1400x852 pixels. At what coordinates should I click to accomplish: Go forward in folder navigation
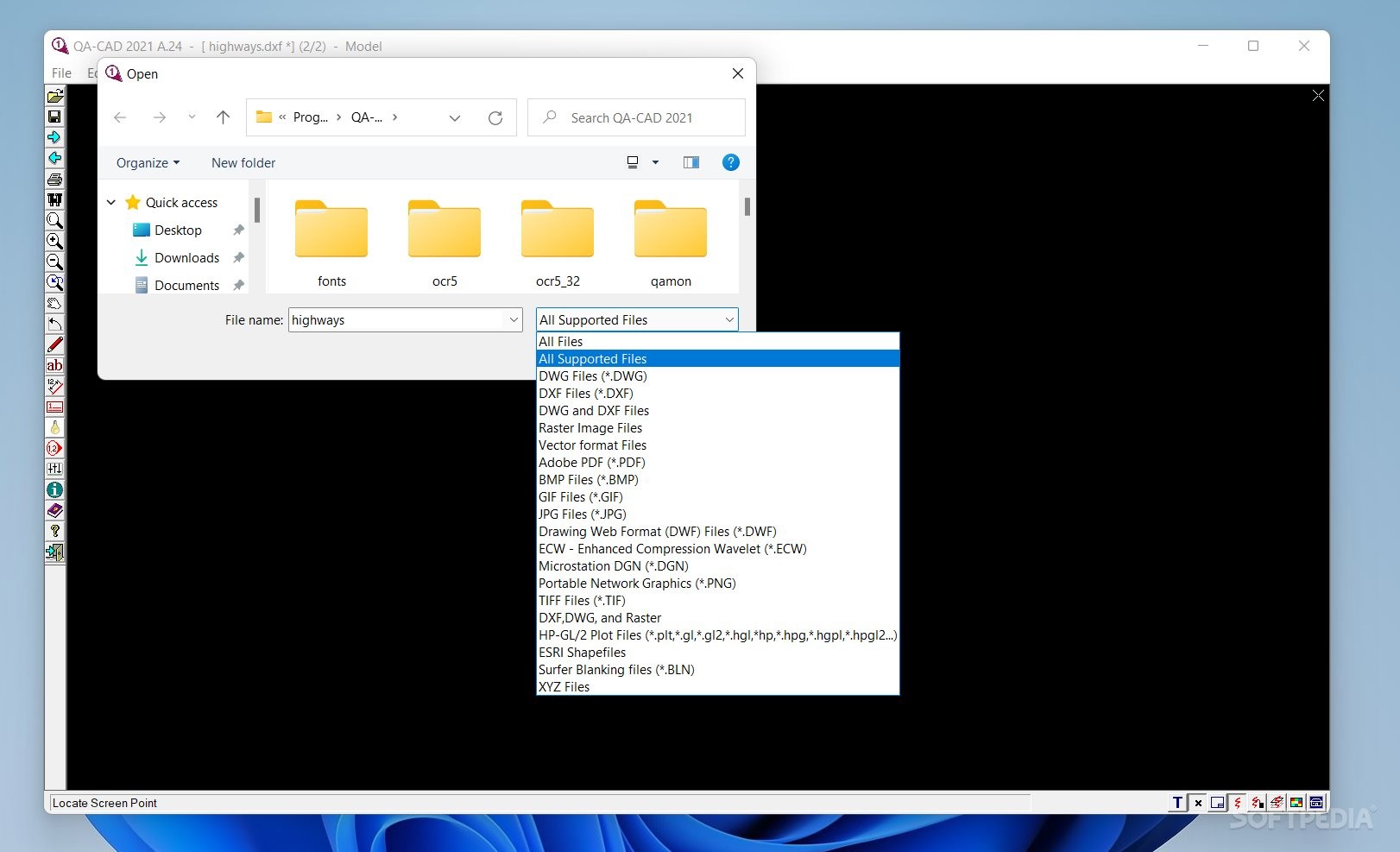(160, 117)
